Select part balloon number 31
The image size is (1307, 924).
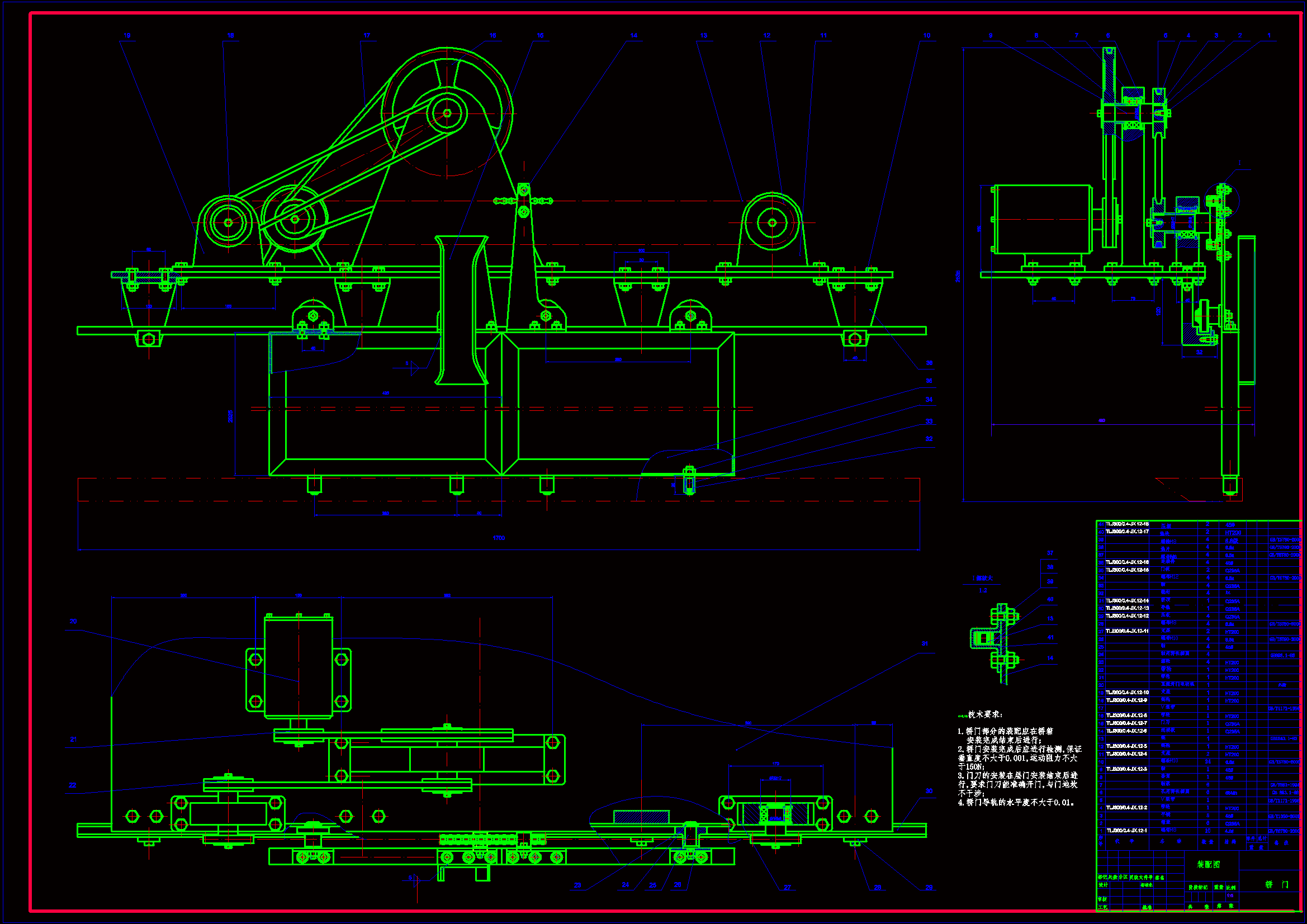coord(925,643)
